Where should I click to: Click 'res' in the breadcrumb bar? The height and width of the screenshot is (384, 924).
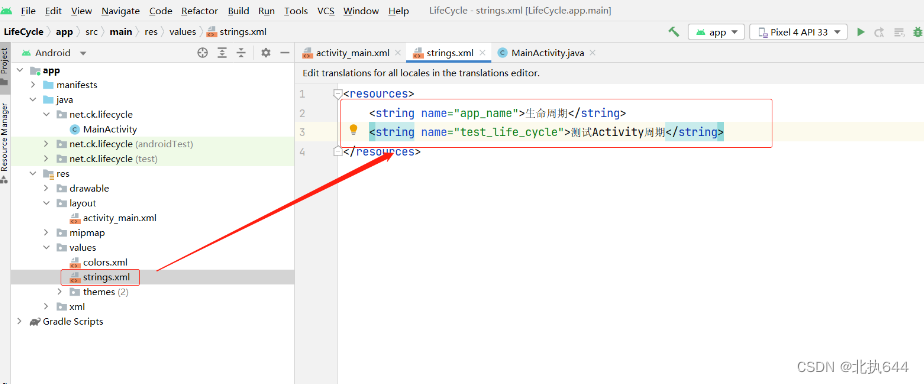(151, 32)
